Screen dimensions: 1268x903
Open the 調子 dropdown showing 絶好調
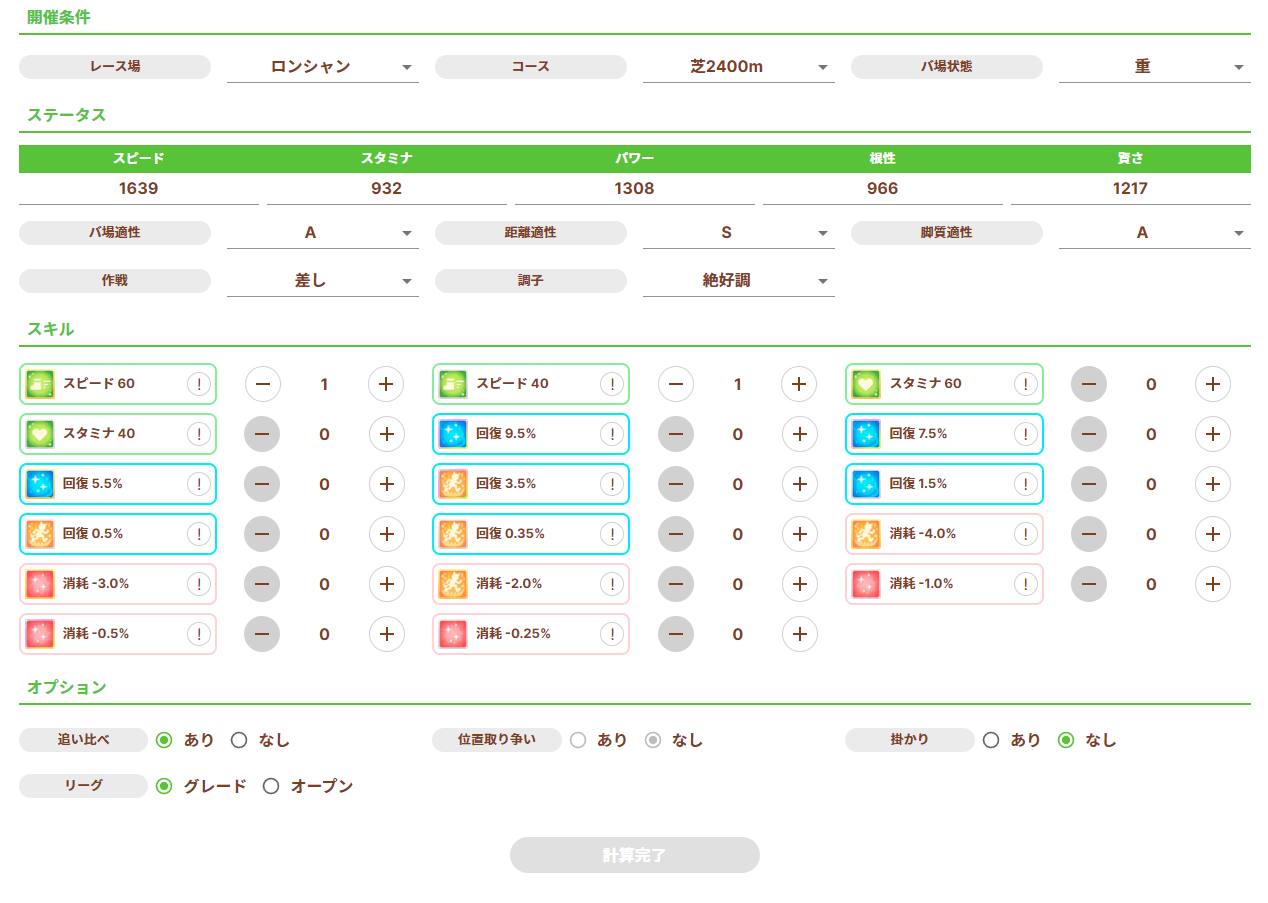pyautogui.click(x=739, y=281)
